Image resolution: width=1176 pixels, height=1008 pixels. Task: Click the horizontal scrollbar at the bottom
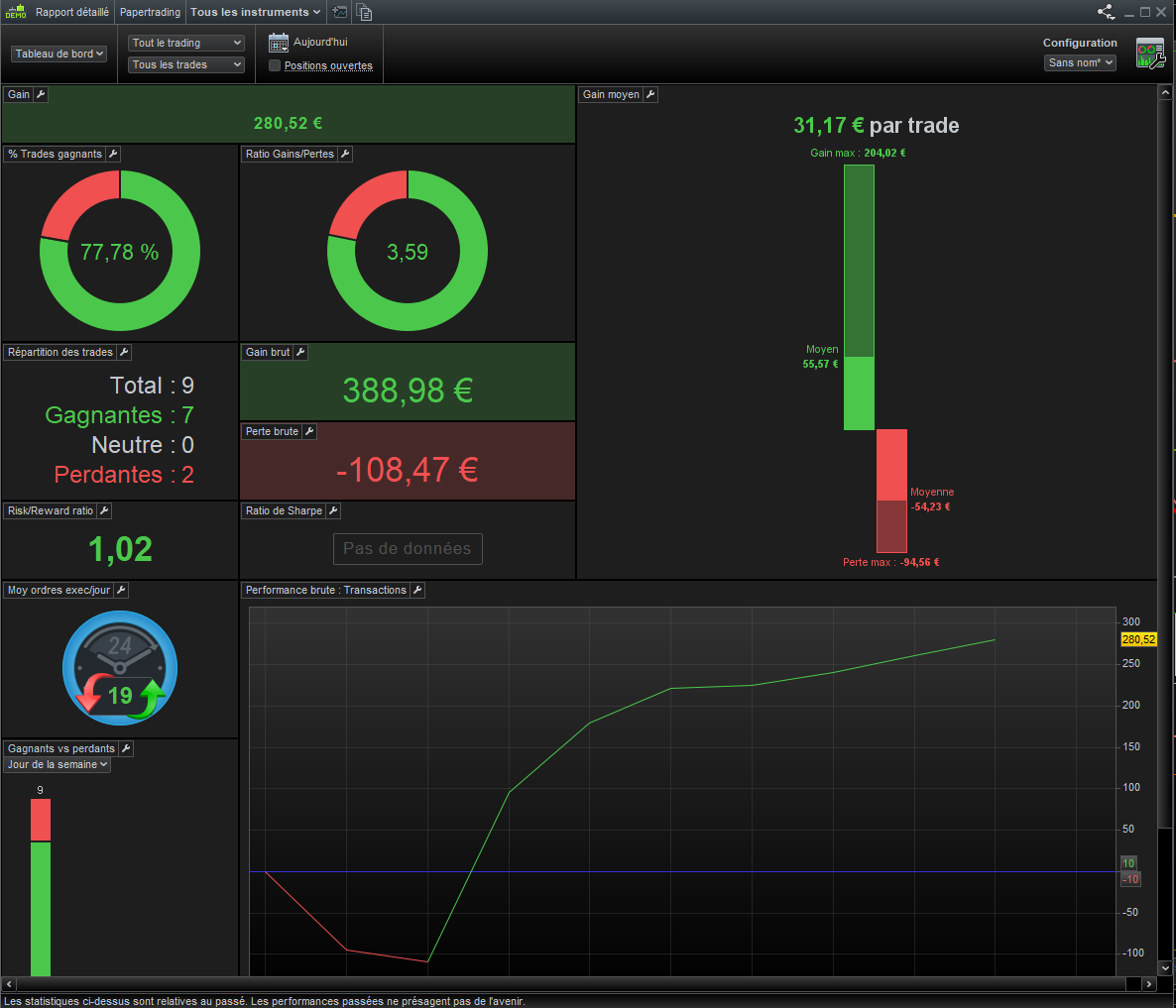578,984
